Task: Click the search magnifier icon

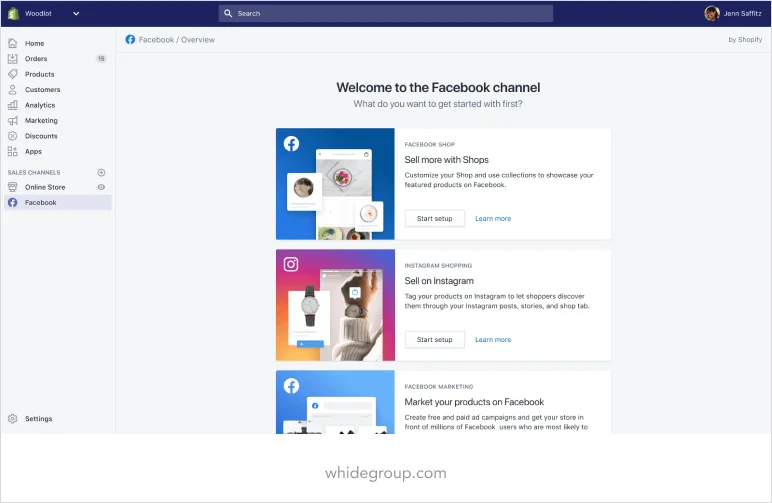Action: coord(228,13)
